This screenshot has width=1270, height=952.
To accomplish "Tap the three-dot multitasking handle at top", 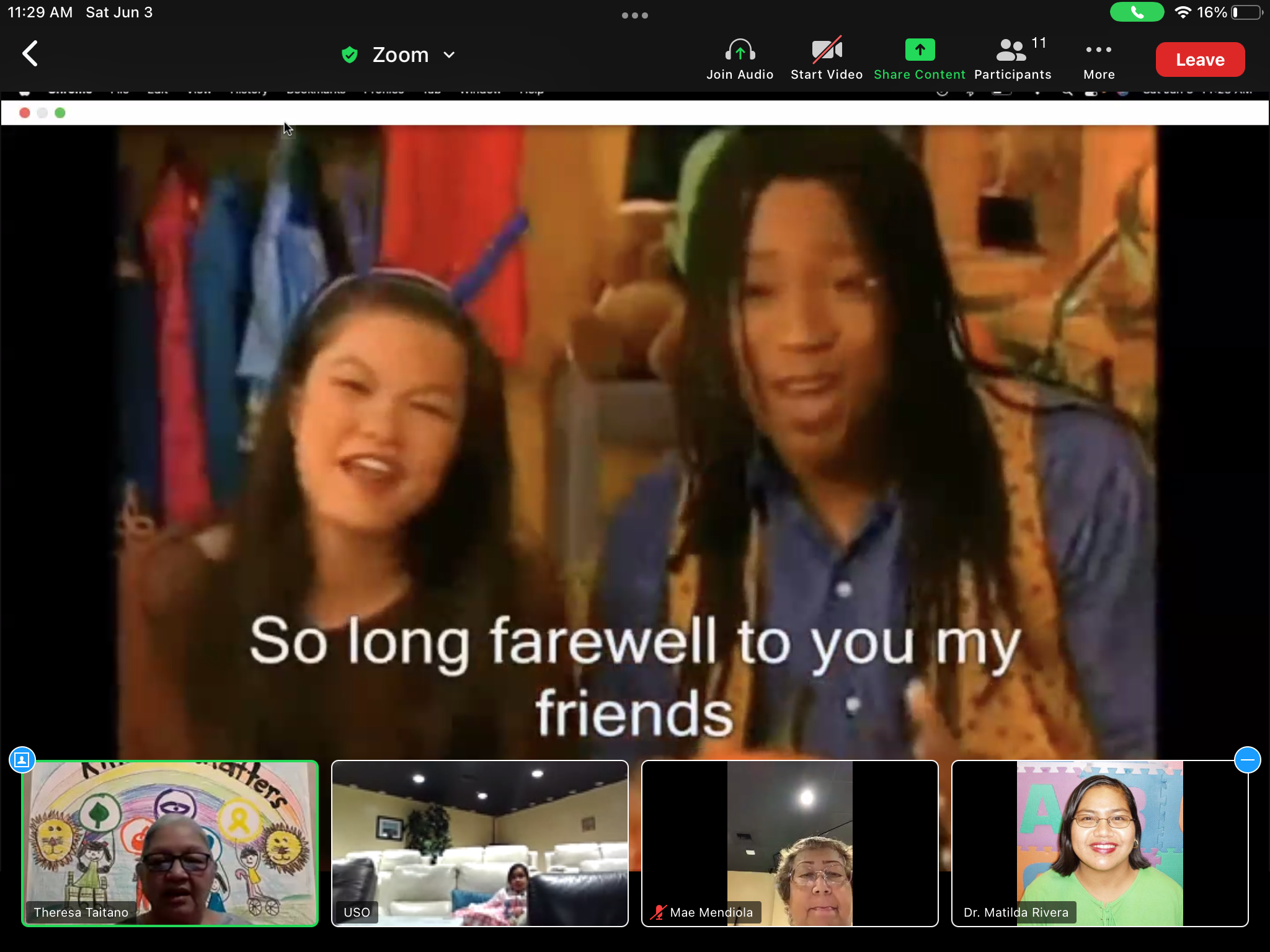I will [635, 15].
